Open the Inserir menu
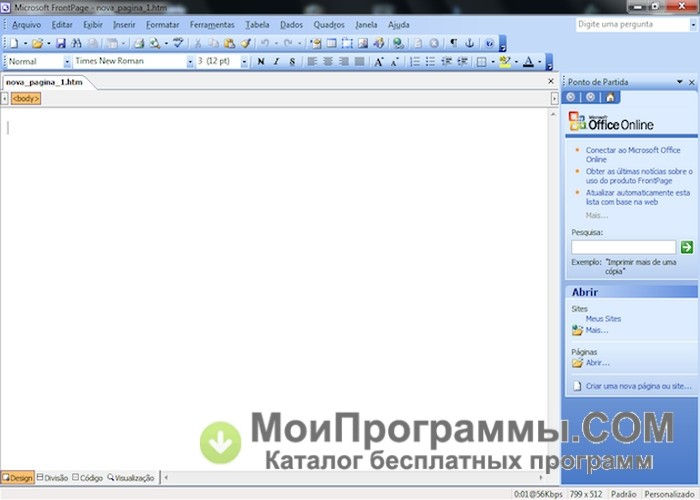Screen dimensions: 700x500 tap(124, 25)
